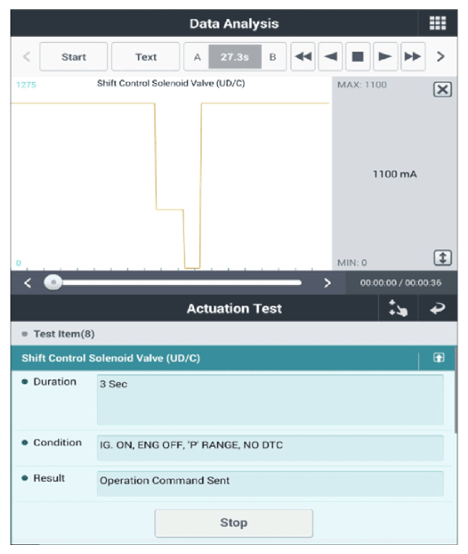Screen dimensions: 468x554
Task: Open the grid menu icon in Data Analysis header
Action: pyautogui.click(x=438, y=23)
